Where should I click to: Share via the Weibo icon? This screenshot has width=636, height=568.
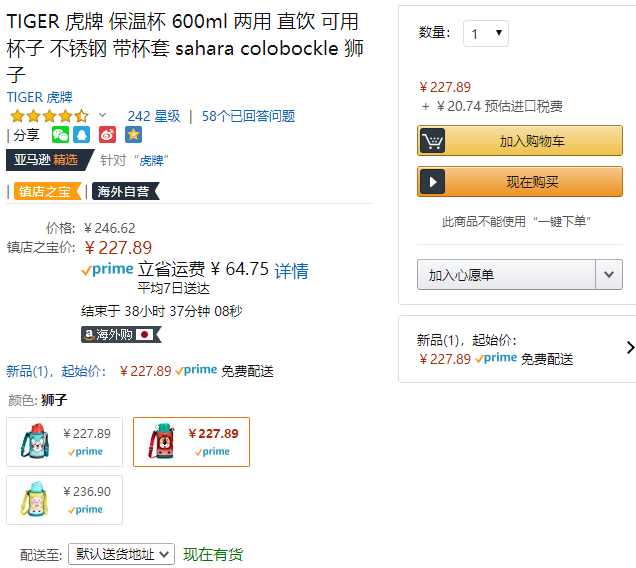coord(107,135)
